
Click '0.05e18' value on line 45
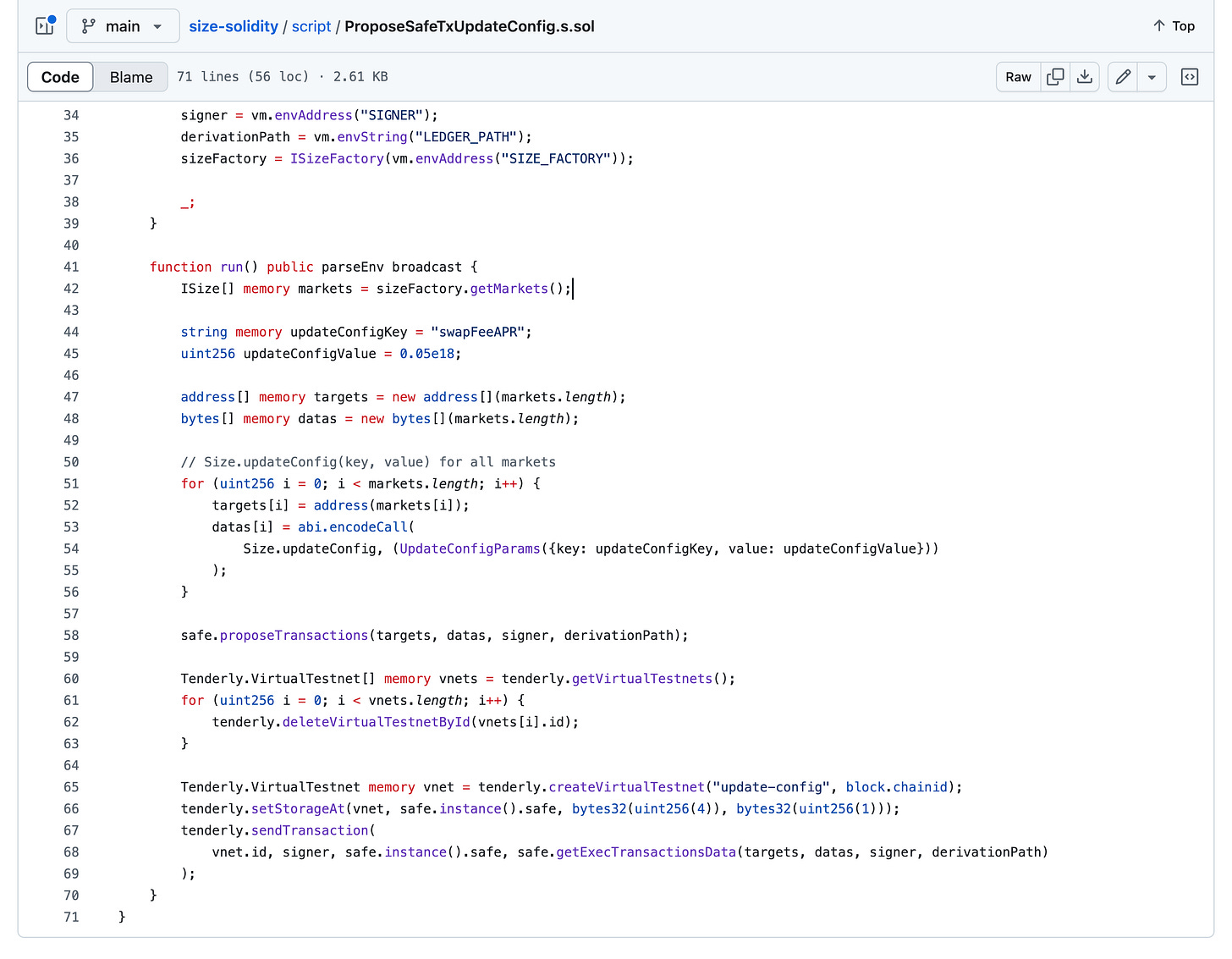pos(427,354)
